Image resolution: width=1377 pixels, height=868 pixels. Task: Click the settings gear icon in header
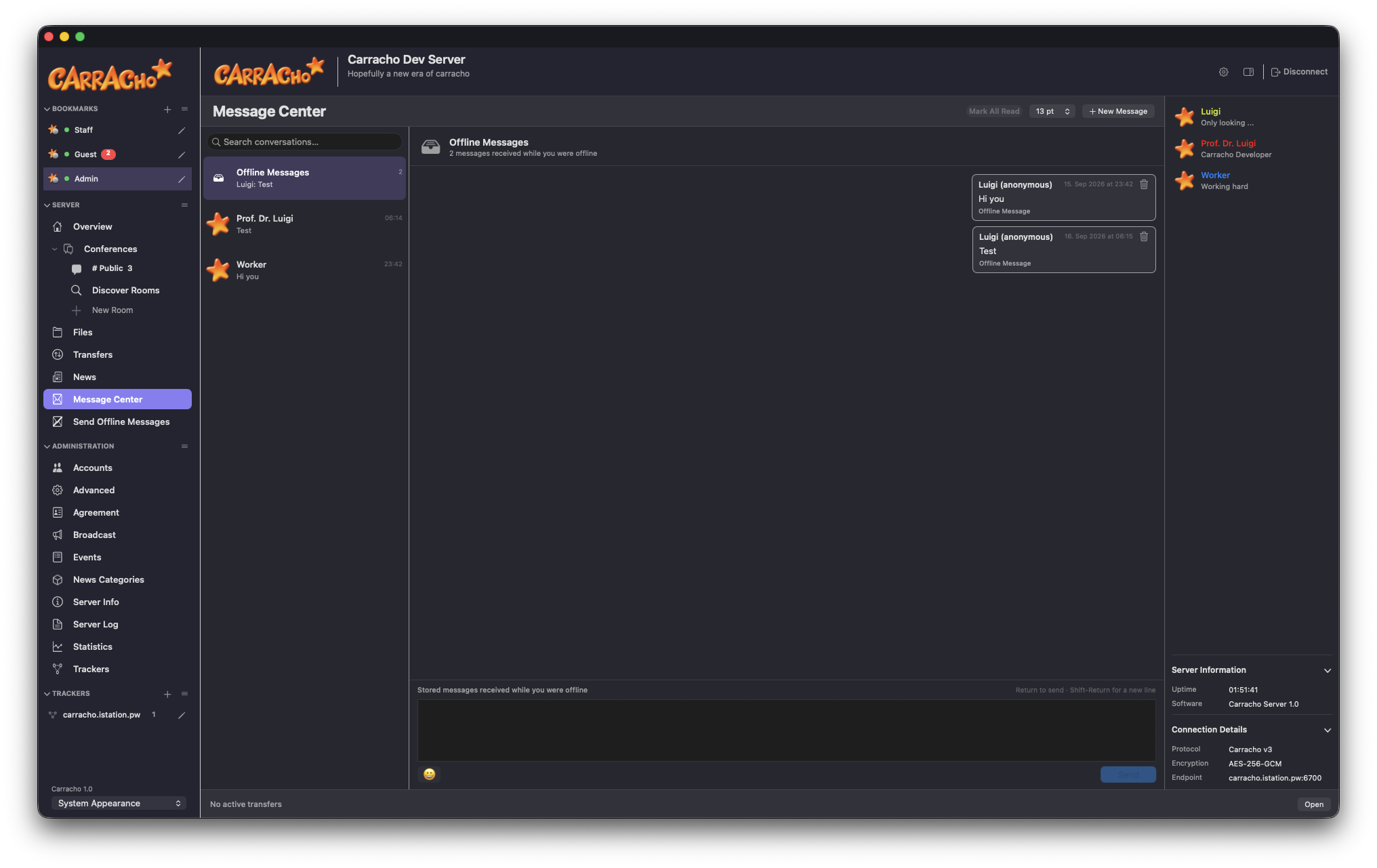(x=1223, y=72)
